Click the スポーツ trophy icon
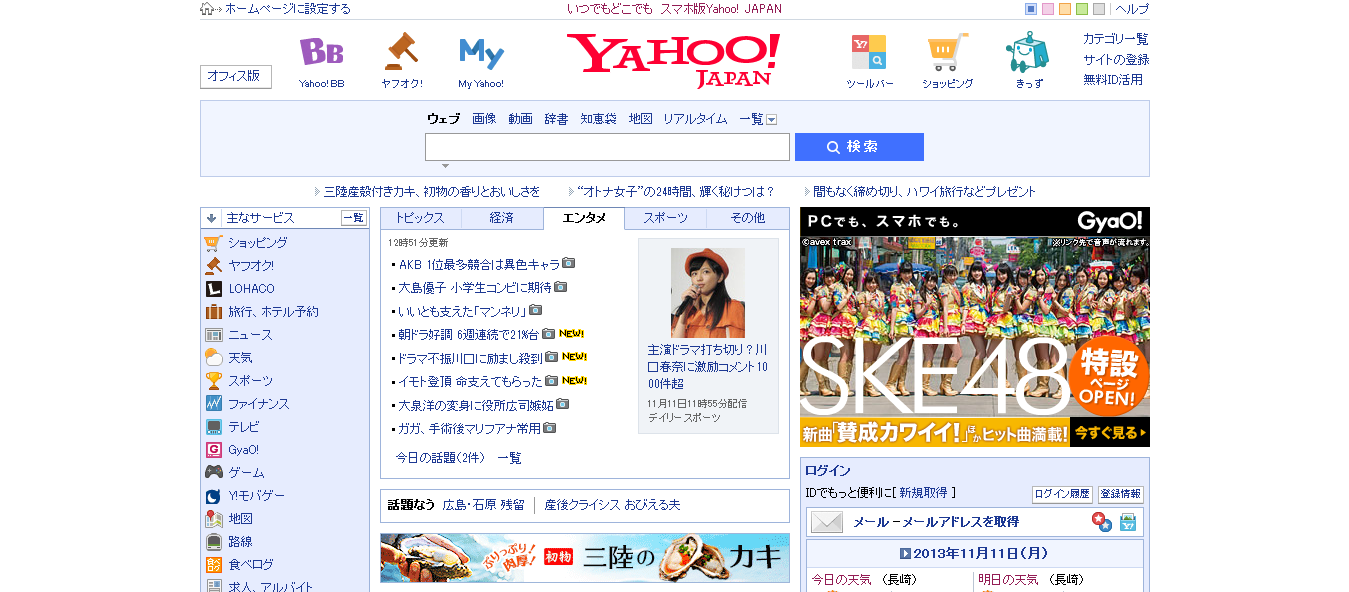 213,381
